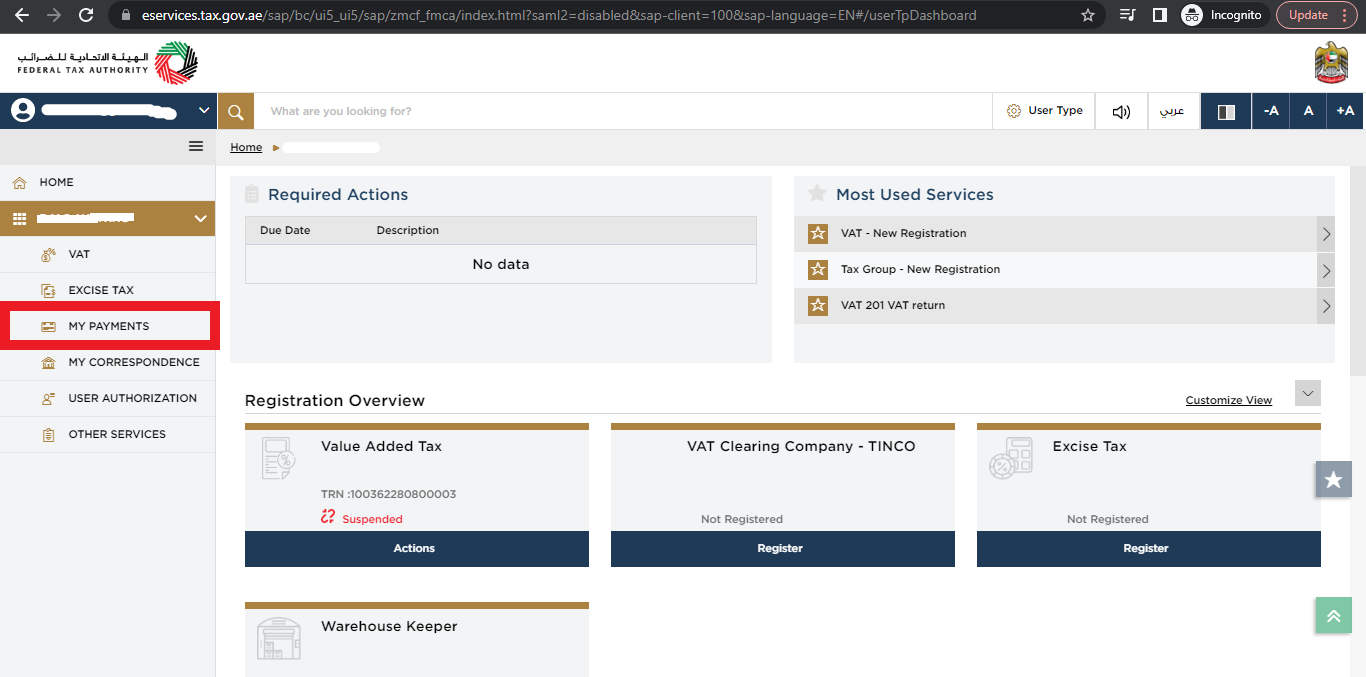Viewport: 1366px width, 677px height.
Task: Click the User Authorization person icon
Action: pyautogui.click(x=48, y=398)
